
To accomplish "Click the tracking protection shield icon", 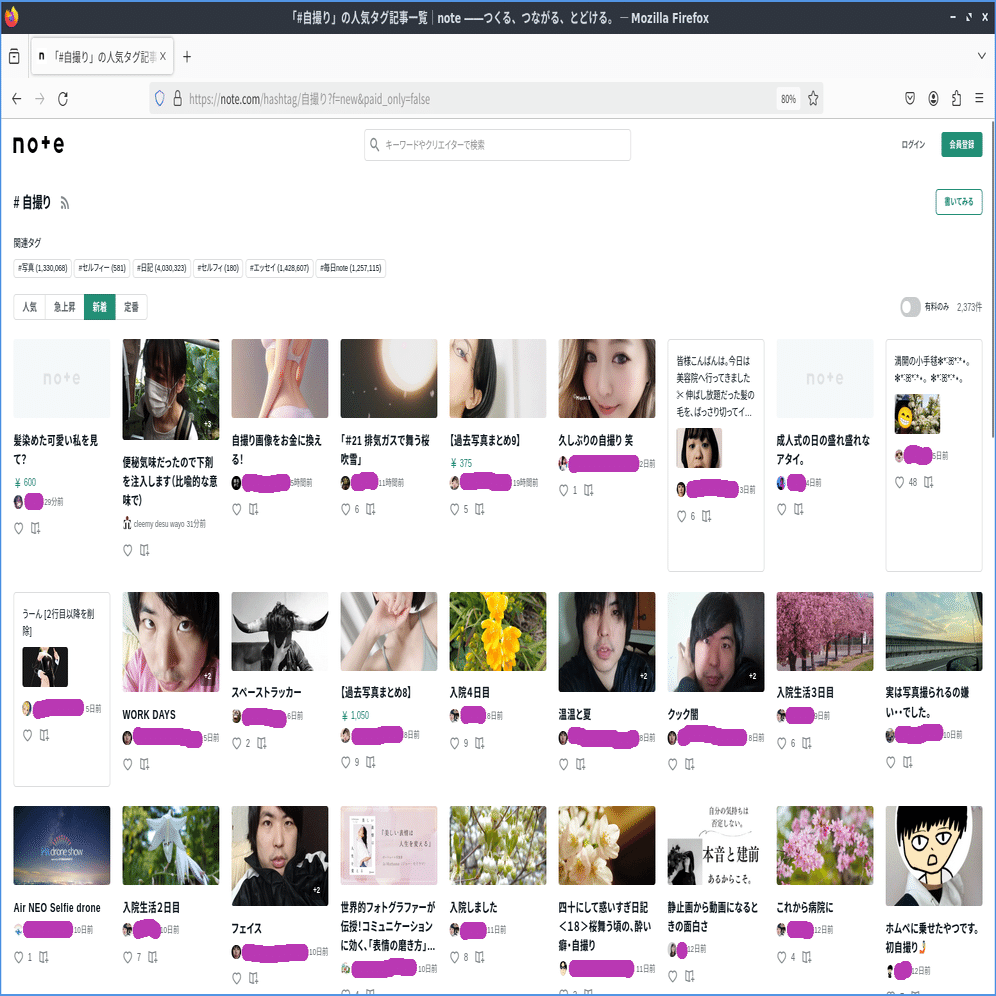I will click(159, 98).
